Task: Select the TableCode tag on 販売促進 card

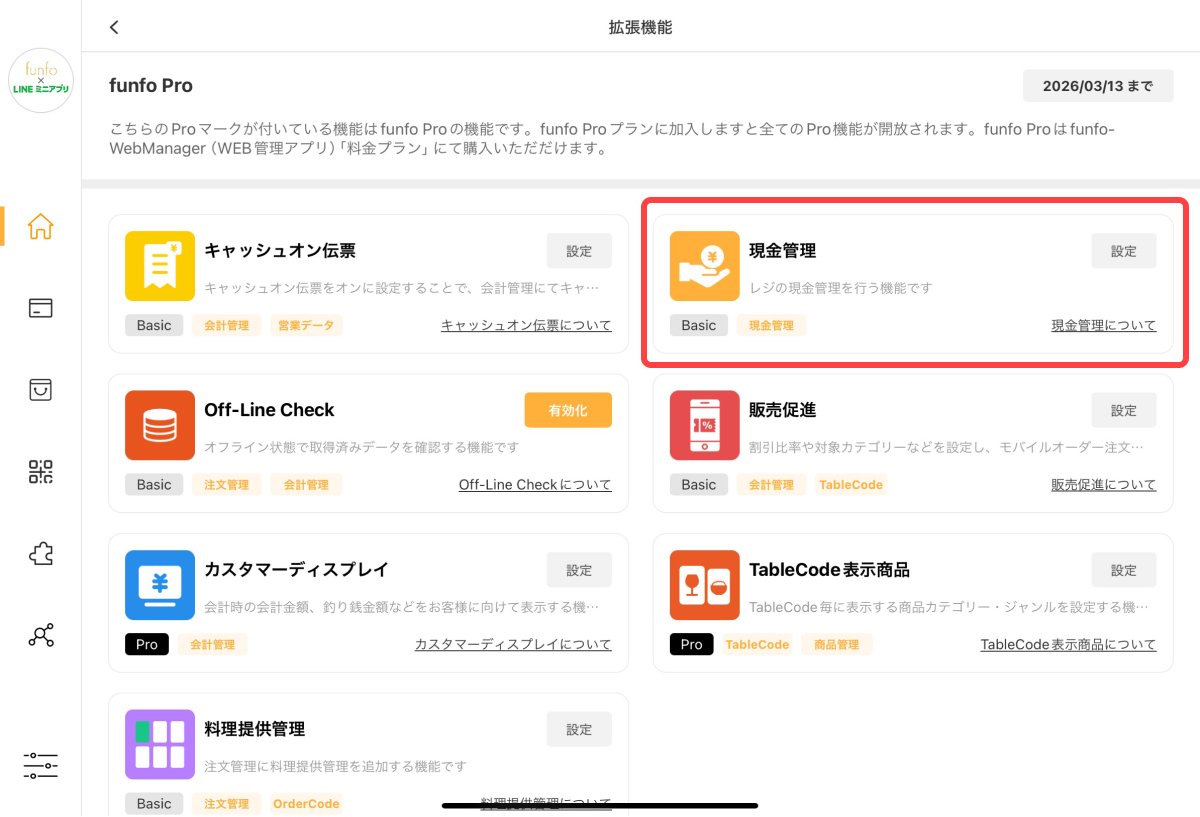Action: point(851,485)
